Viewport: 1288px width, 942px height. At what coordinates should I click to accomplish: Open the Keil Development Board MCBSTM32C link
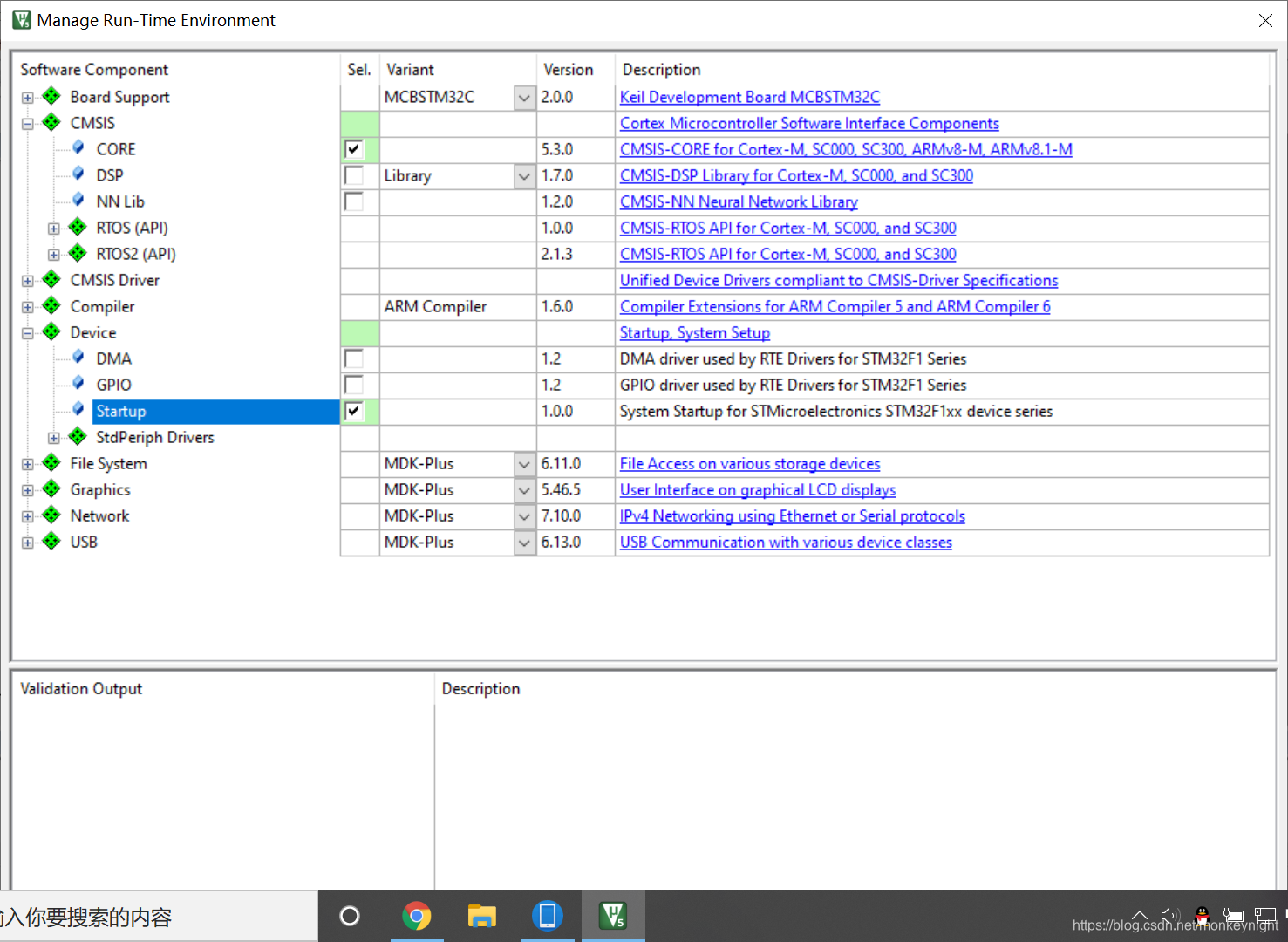[x=750, y=97]
